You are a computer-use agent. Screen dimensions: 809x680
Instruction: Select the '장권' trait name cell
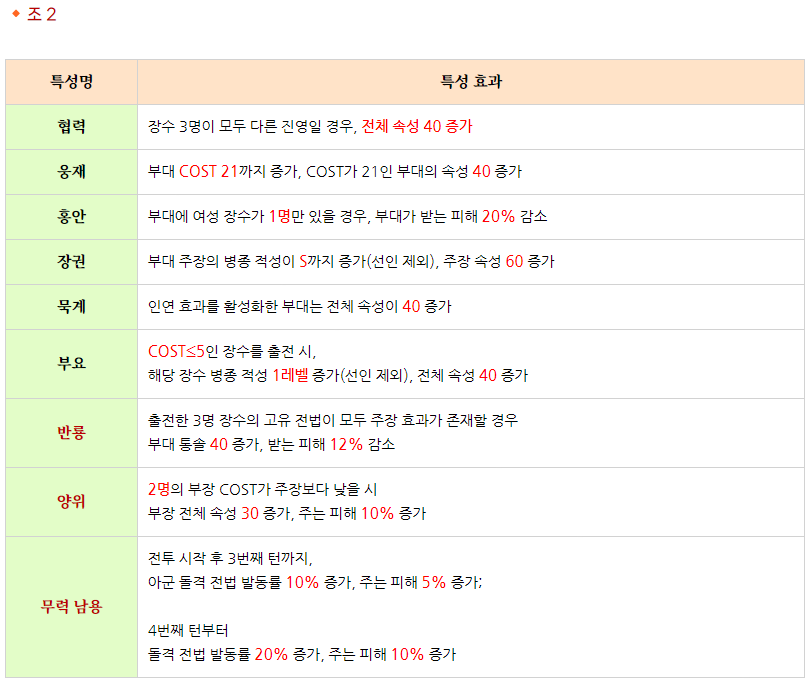71,262
